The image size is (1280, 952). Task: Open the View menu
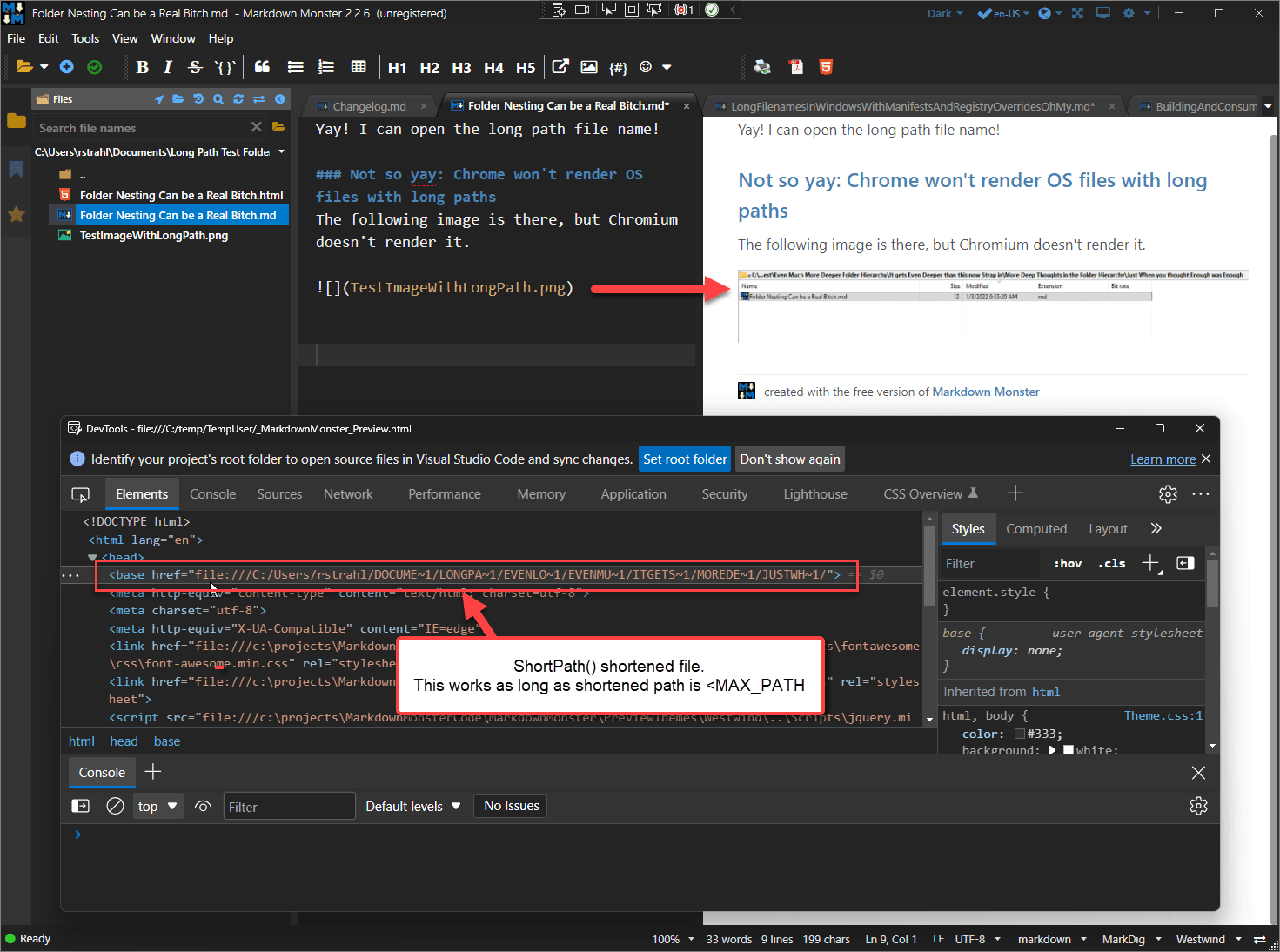tap(125, 38)
